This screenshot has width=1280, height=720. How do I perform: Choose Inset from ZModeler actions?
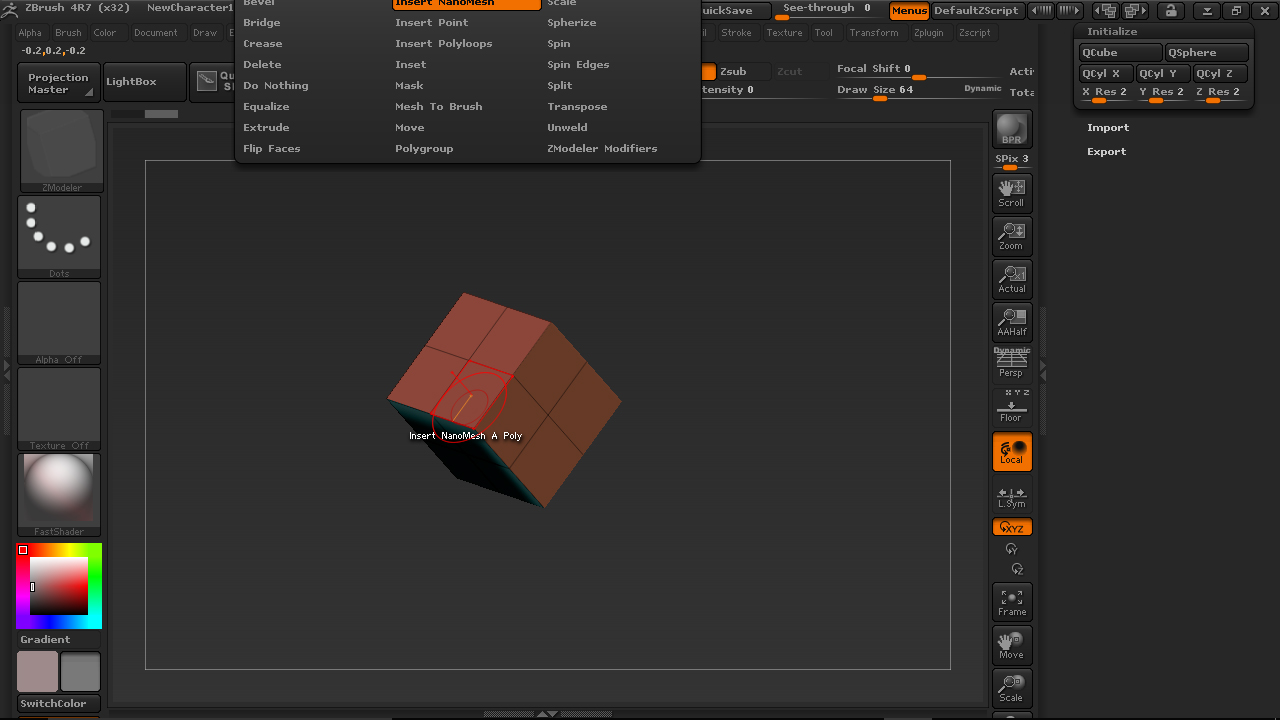click(x=410, y=65)
